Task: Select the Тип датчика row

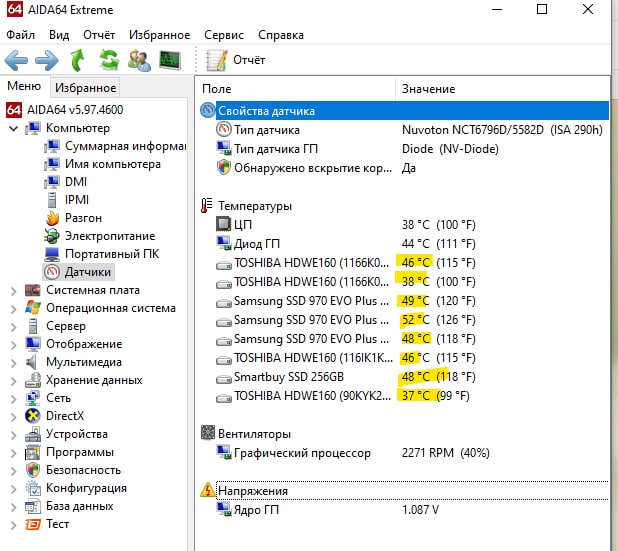Action: [404, 130]
